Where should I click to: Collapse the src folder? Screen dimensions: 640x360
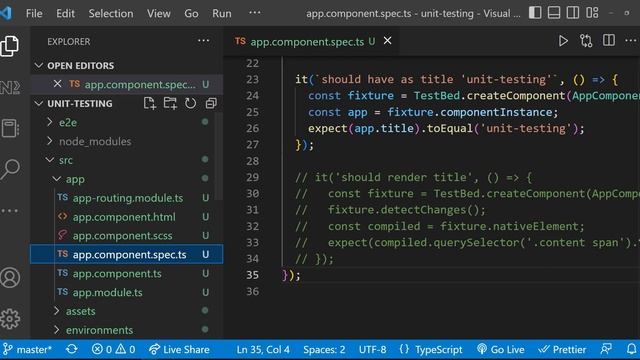point(127,160)
